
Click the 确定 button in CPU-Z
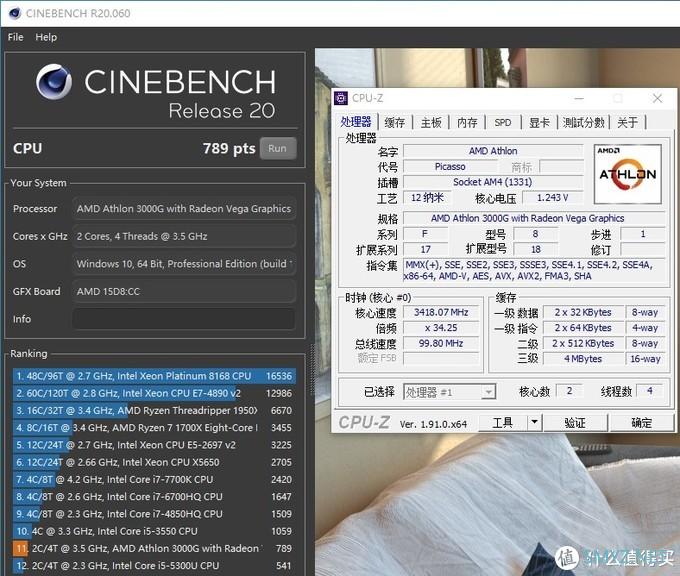coord(641,422)
